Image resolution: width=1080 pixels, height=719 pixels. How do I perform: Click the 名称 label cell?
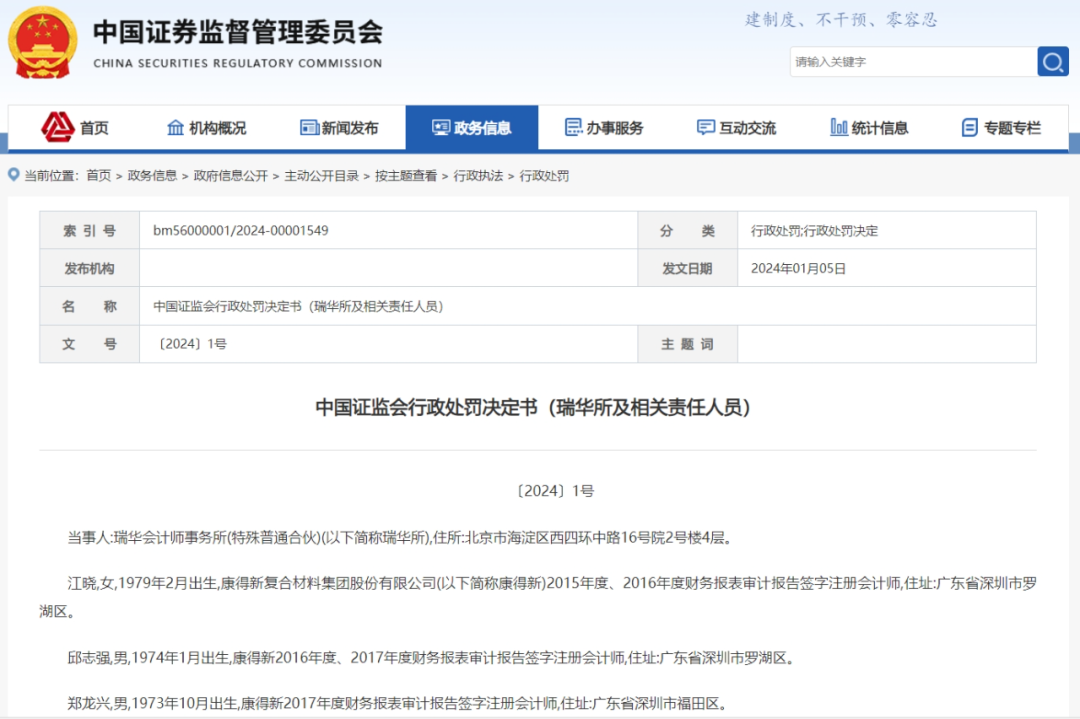click(x=90, y=306)
